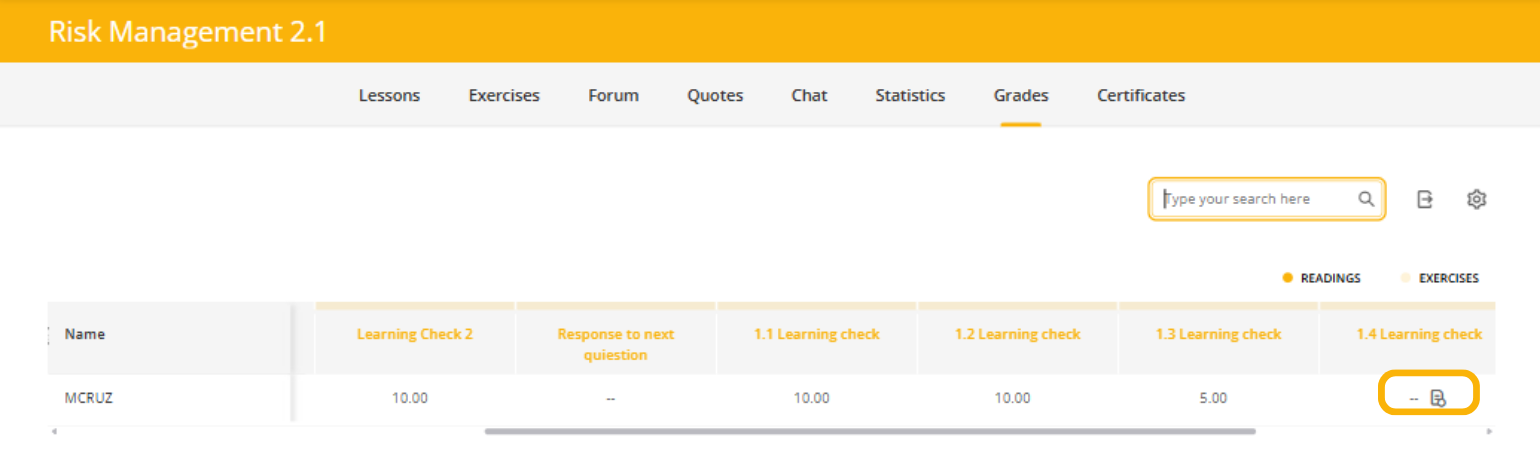Click the grade review icon under 1.4 Learning check
Screen dimensions: 1540x449
1438,398
